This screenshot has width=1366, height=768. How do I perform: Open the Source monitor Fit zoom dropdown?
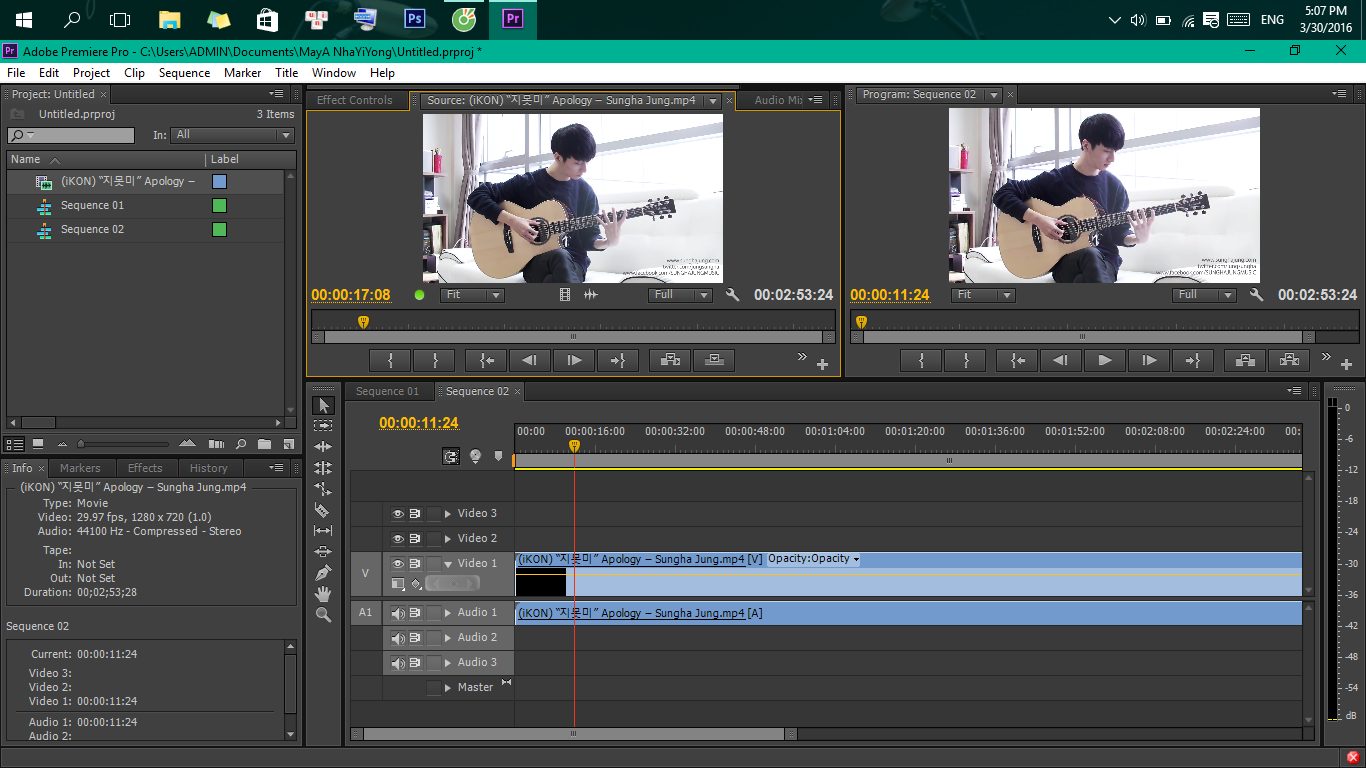tap(473, 295)
